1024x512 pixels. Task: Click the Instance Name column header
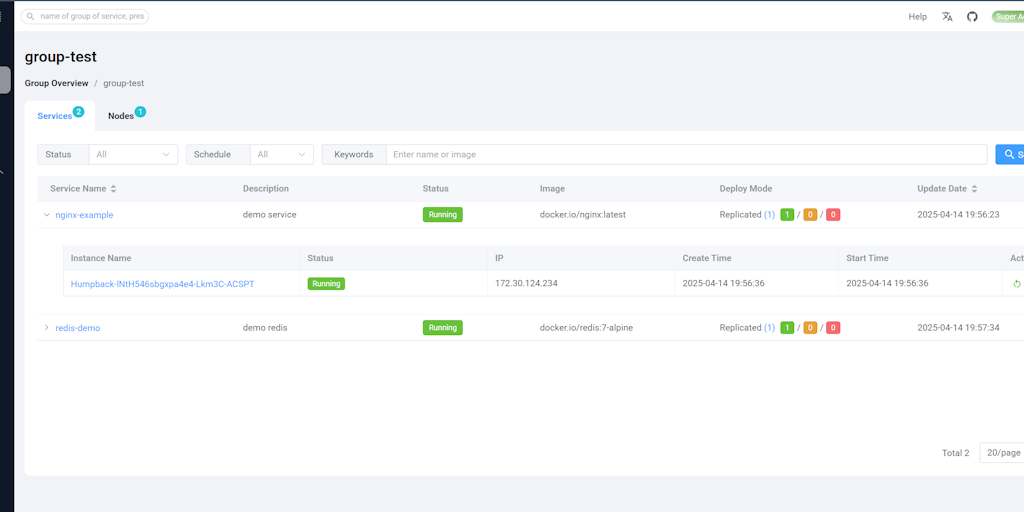[x=101, y=259]
